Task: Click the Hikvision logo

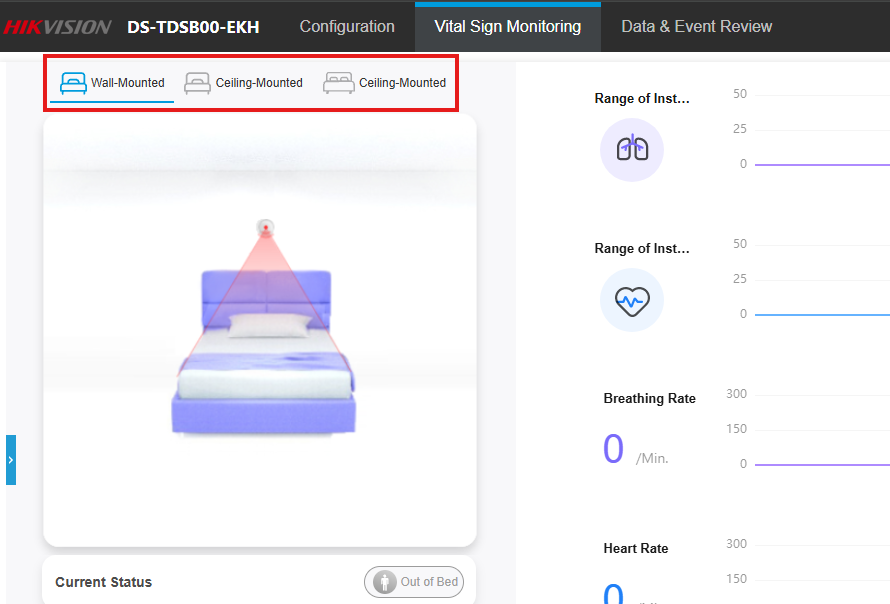Action: pyautogui.click(x=57, y=27)
